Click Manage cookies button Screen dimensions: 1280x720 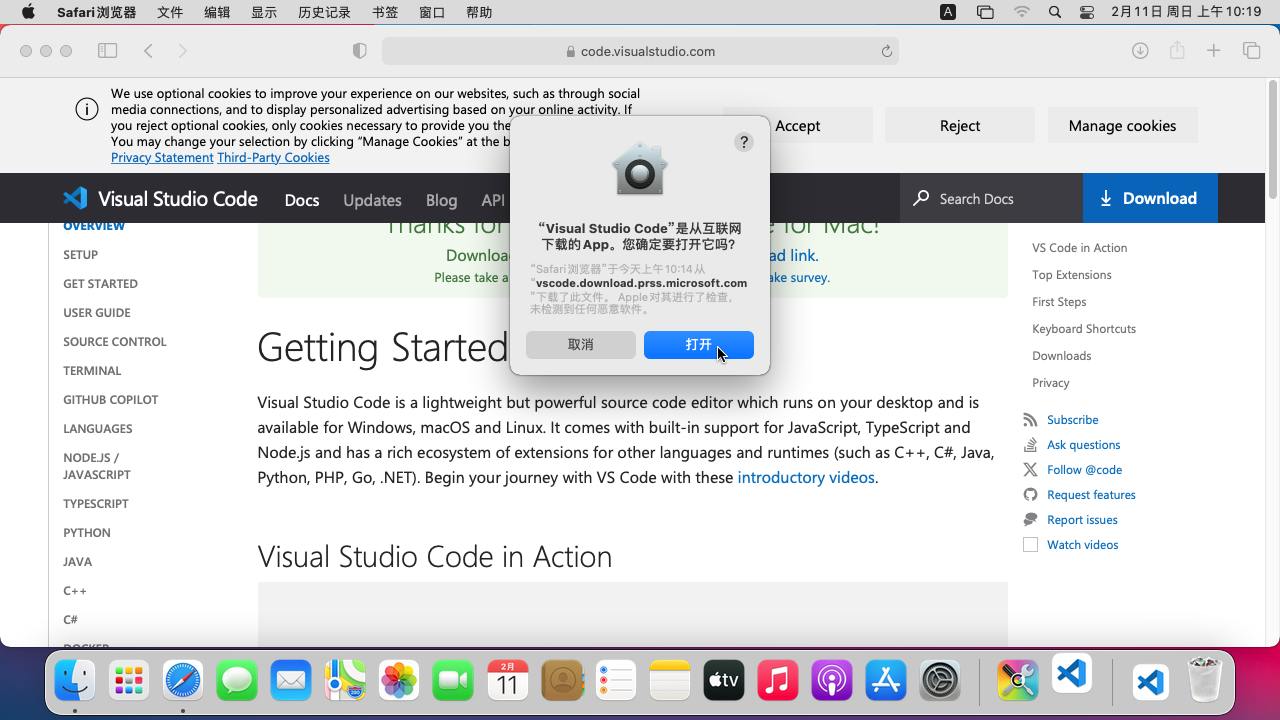coord(1122,126)
